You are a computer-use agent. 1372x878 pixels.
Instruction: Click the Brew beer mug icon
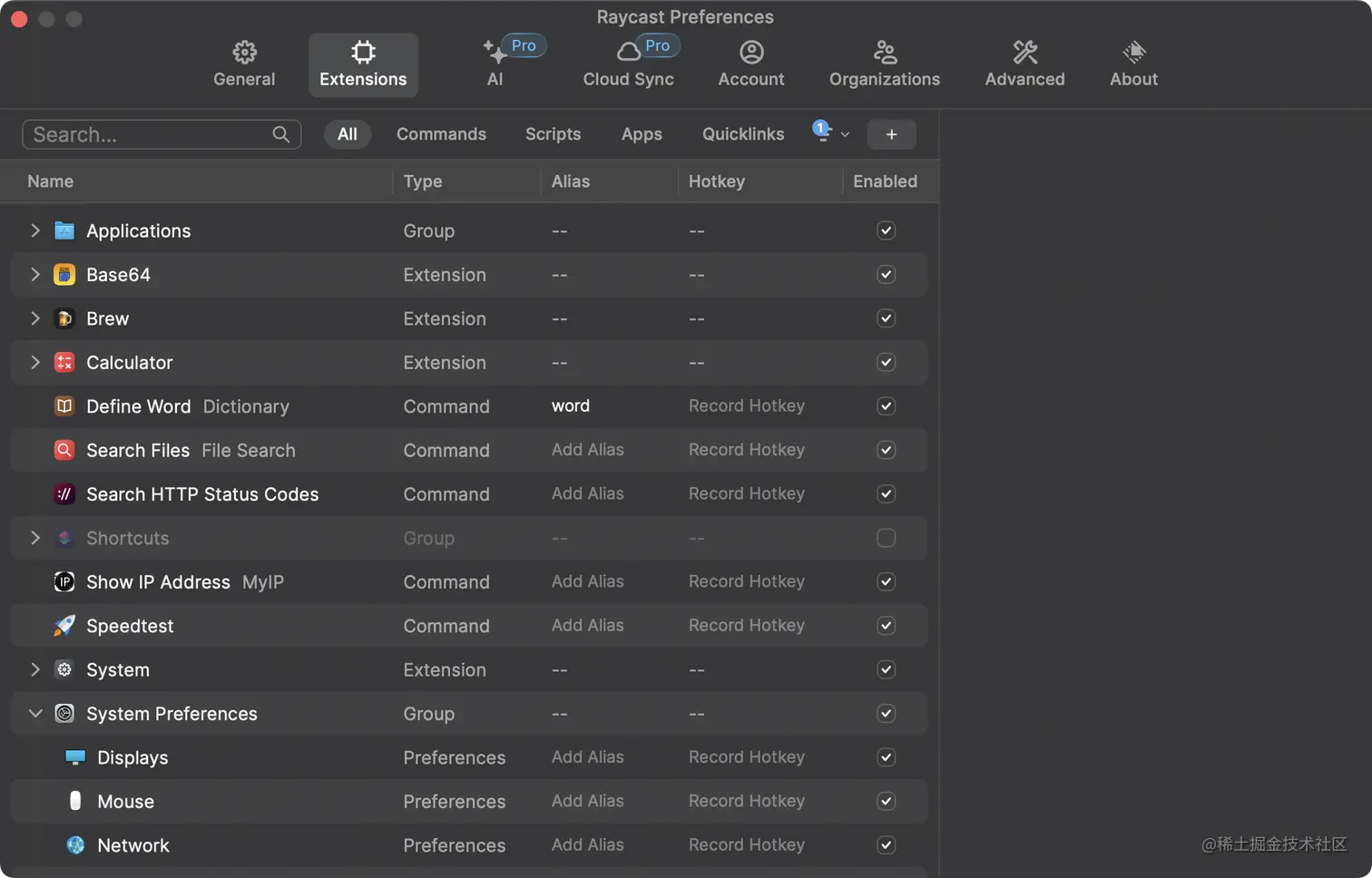click(64, 318)
